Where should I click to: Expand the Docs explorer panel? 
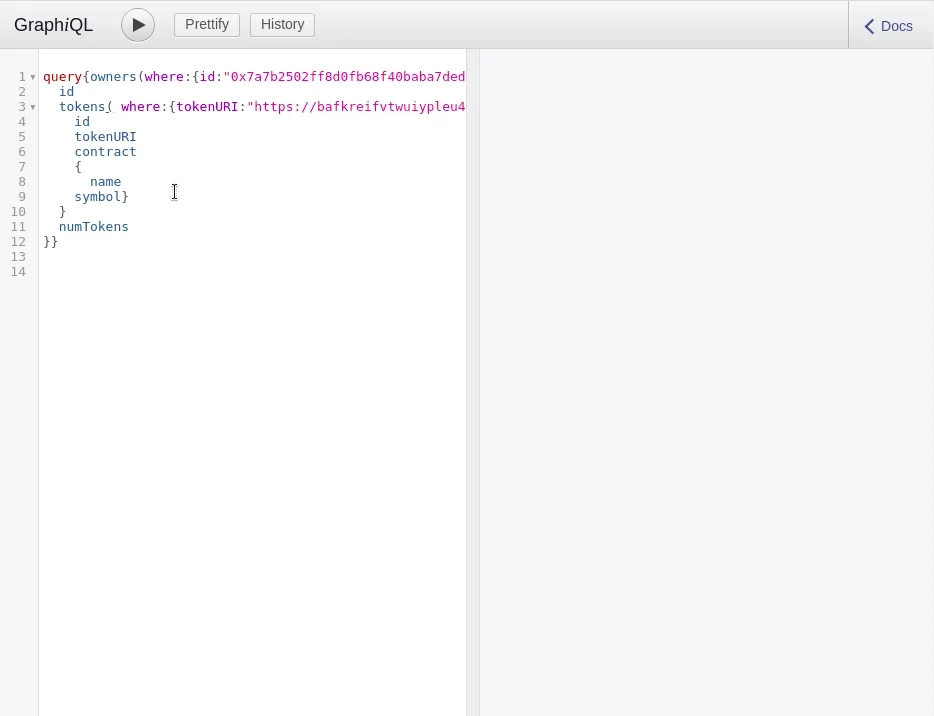(889, 26)
